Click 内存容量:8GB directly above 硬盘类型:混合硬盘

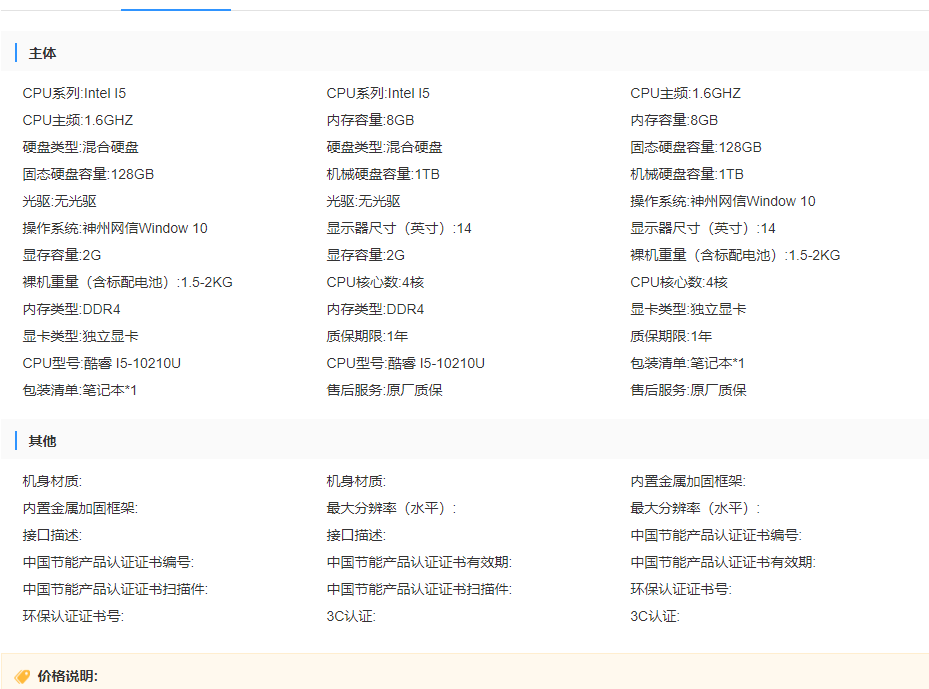pos(370,120)
